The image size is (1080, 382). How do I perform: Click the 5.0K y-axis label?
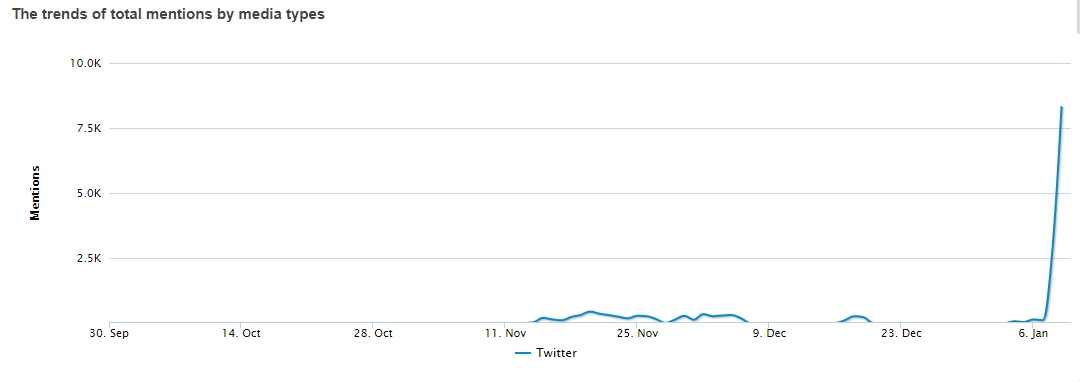coord(89,193)
